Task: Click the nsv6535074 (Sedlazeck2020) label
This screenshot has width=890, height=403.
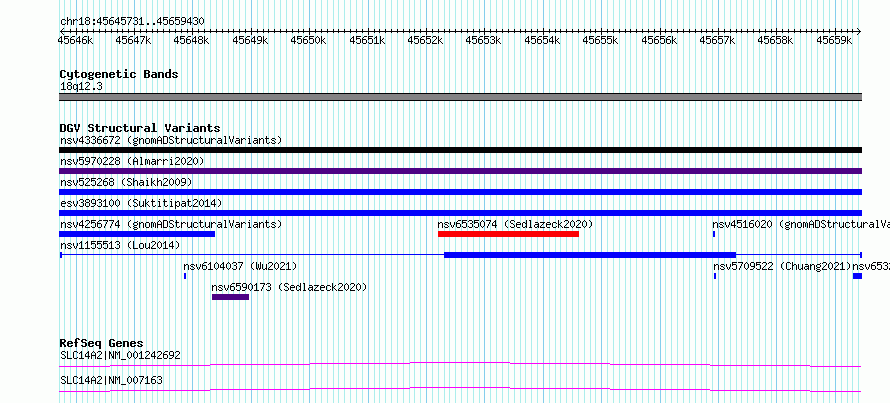Action: coord(515,224)
